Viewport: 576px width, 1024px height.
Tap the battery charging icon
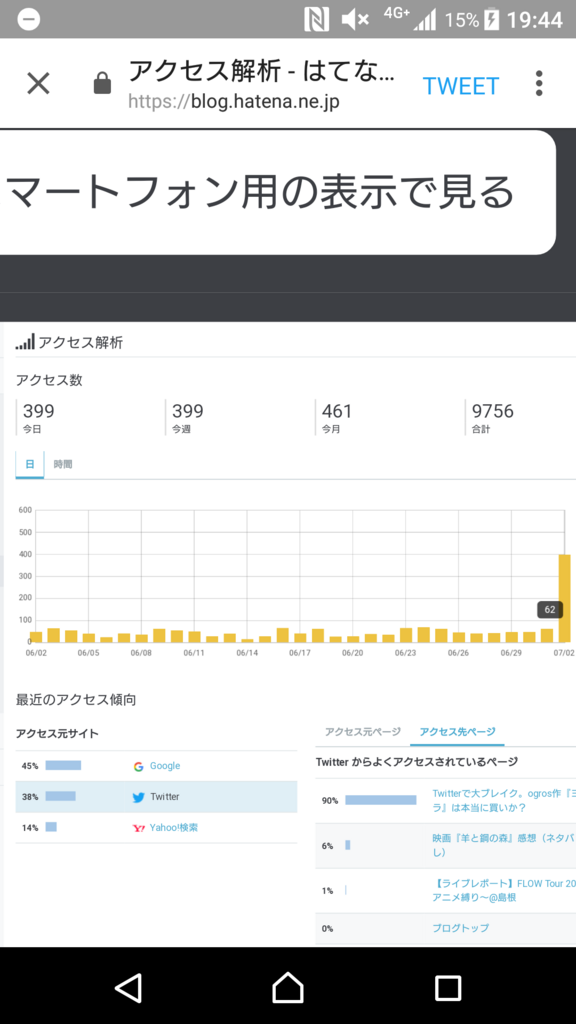[492, 20]
